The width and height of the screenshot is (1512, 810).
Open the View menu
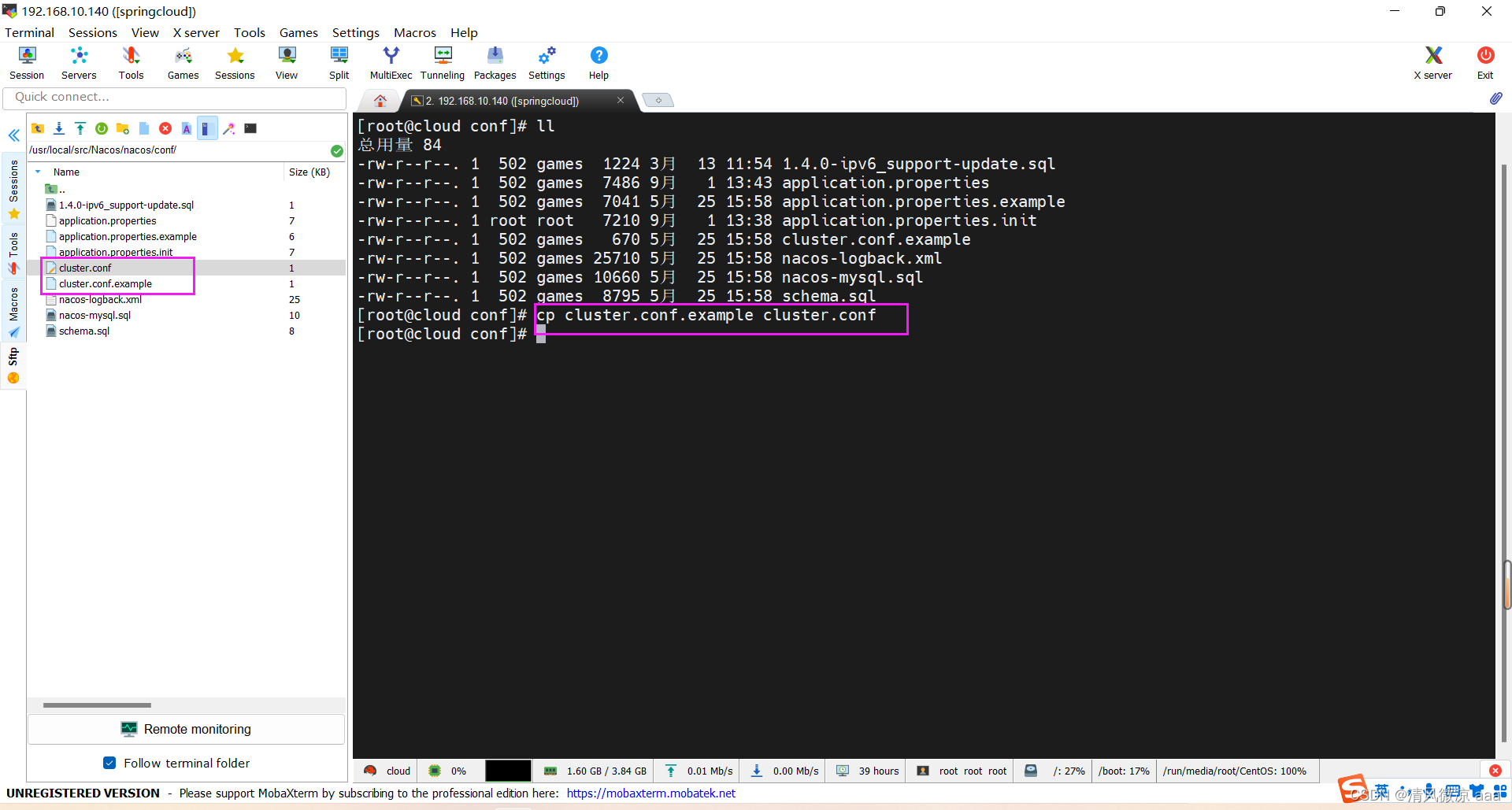pos(145,32)
